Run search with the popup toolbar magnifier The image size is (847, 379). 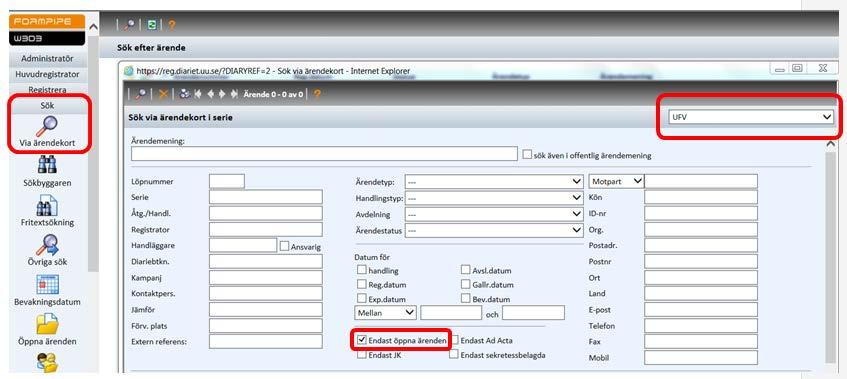coord(140,94)
